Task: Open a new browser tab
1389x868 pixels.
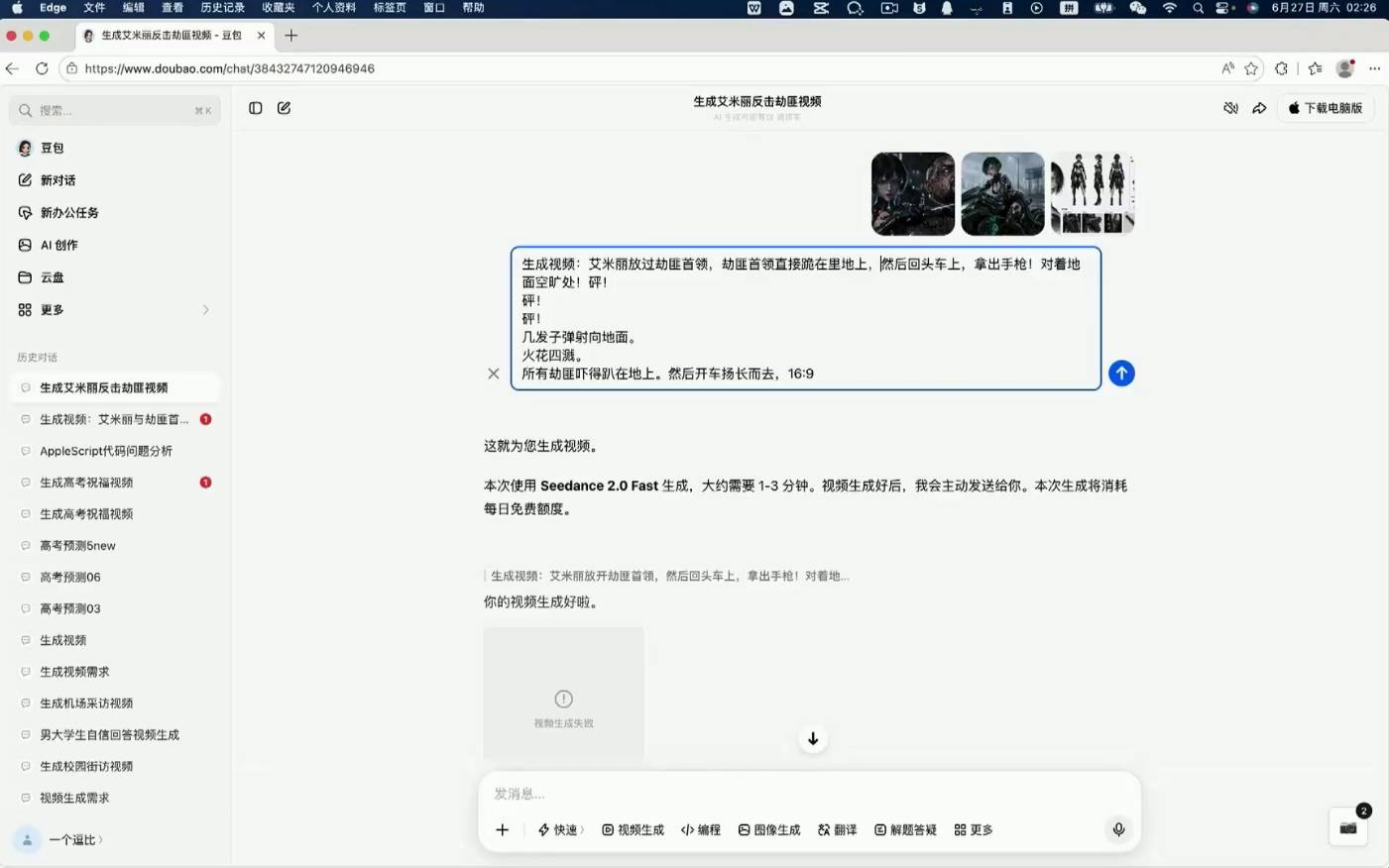Action: 290,35
